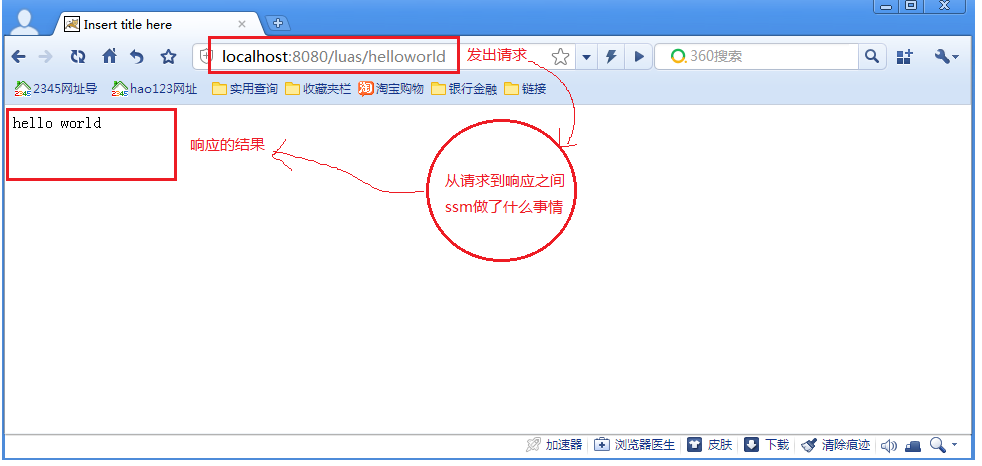Open a new tab with plus button
The height and width of the screenshot is (466, 982).
click(x=278, y=24)
